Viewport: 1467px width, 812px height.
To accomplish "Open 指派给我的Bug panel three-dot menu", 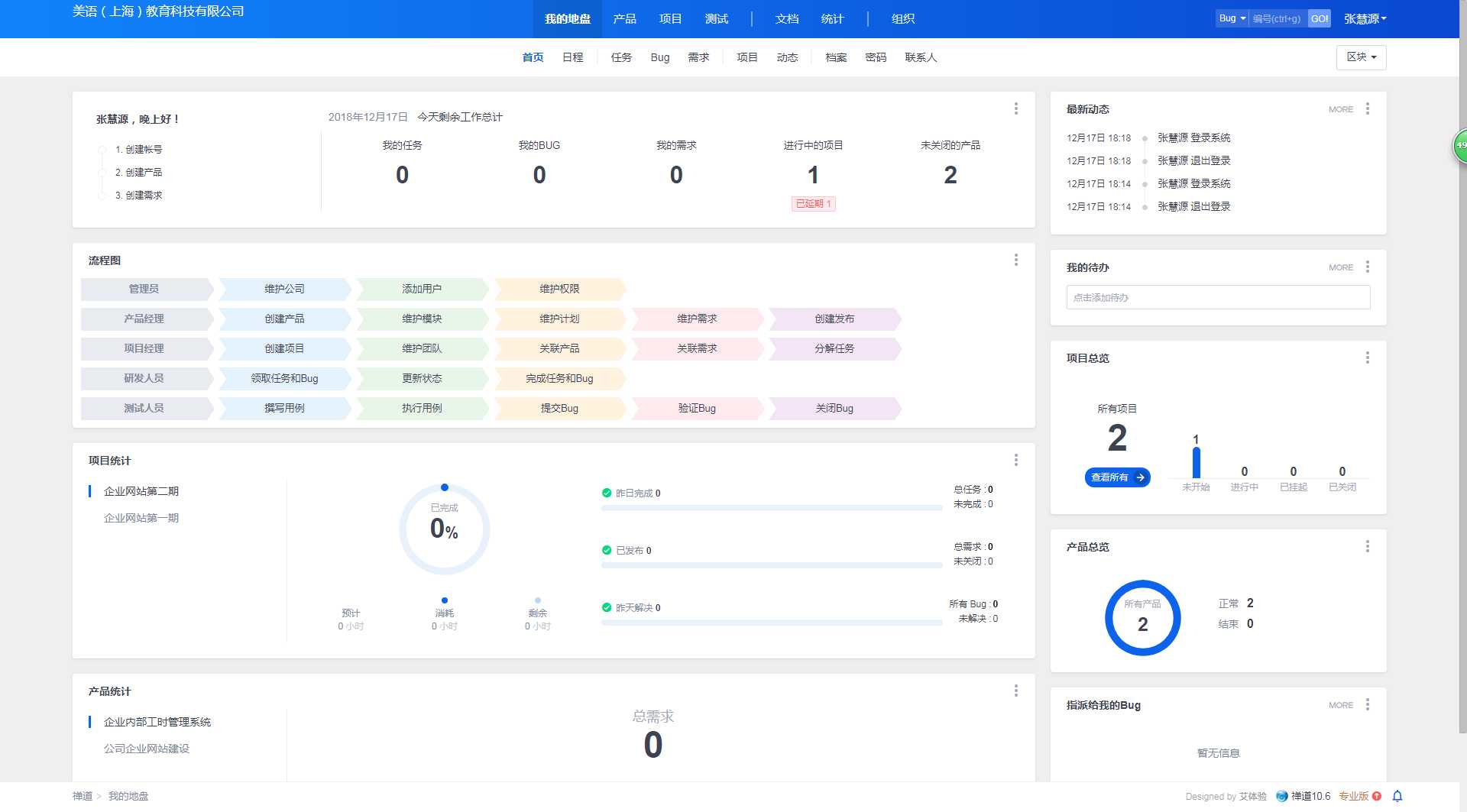I will (x=1367, y=704).
